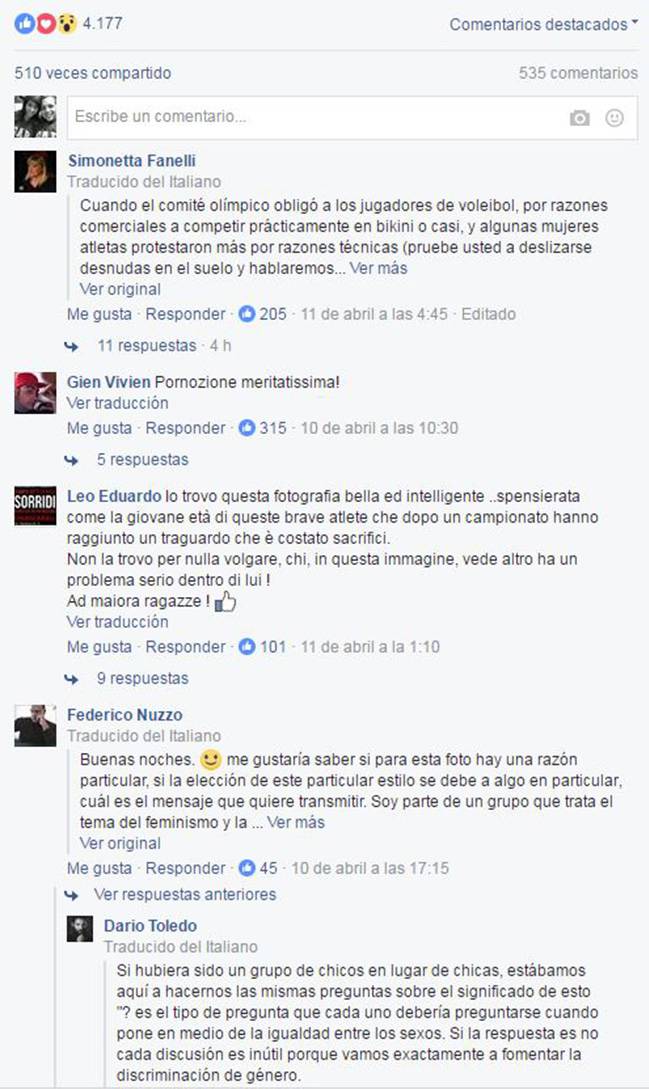Click Ver más in Federico Nuzzo's comment
Image resolution: width=649 pixels, height=1089 pixels.
pyautogui.click(x=296, y=822)
